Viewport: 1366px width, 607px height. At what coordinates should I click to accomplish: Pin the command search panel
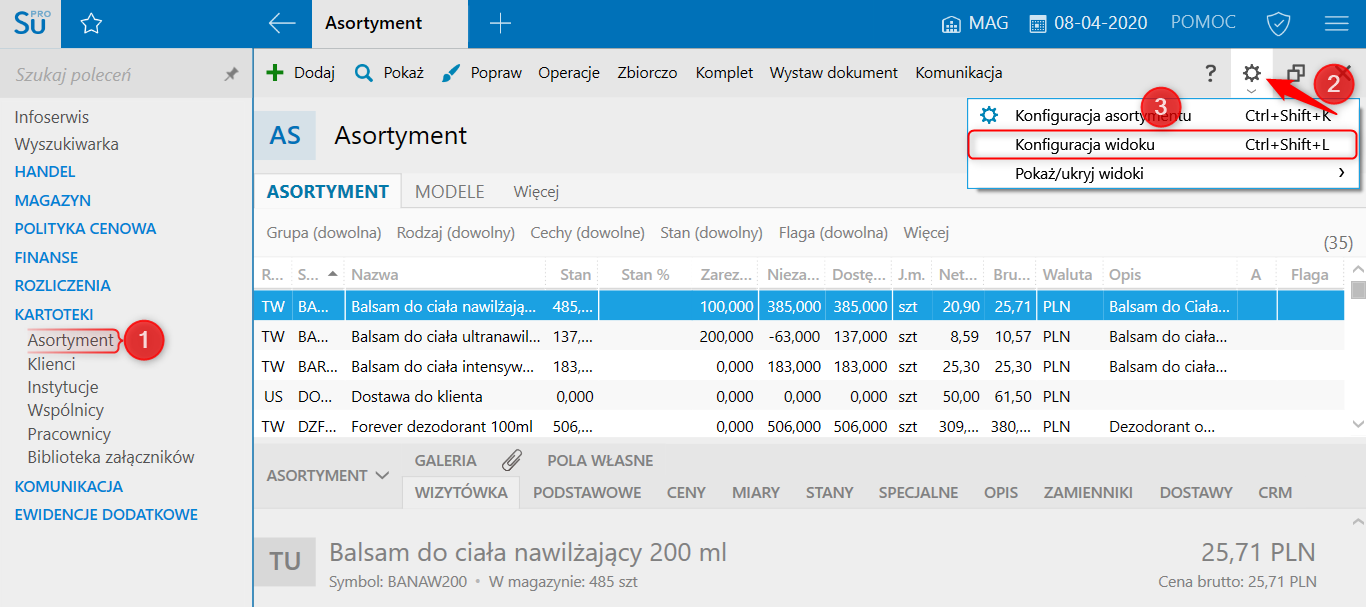231,75
